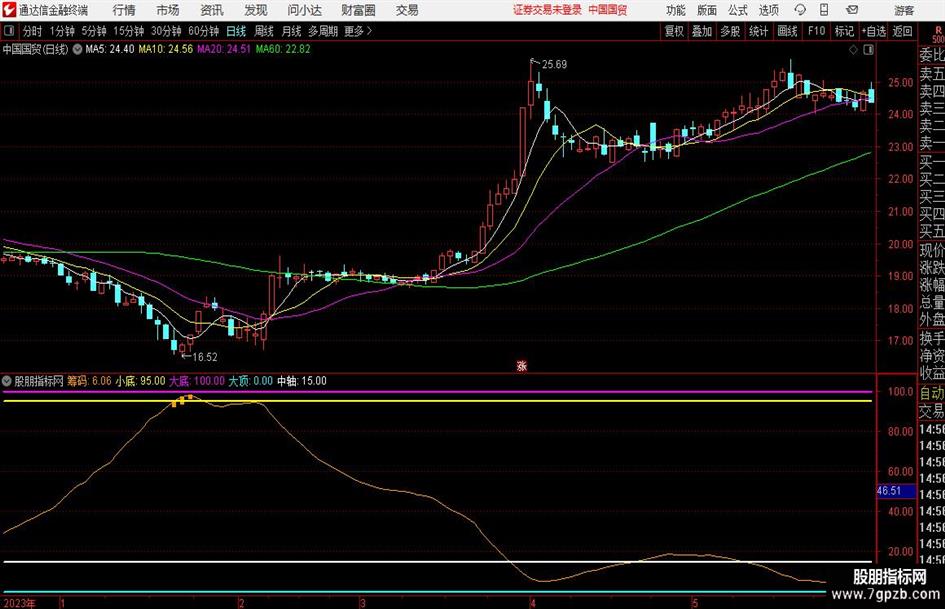The width and height of the screenshot is (945, 609).
Task: Click the 筹码: 6.06 indicator value
Action: tap(89, 381)
